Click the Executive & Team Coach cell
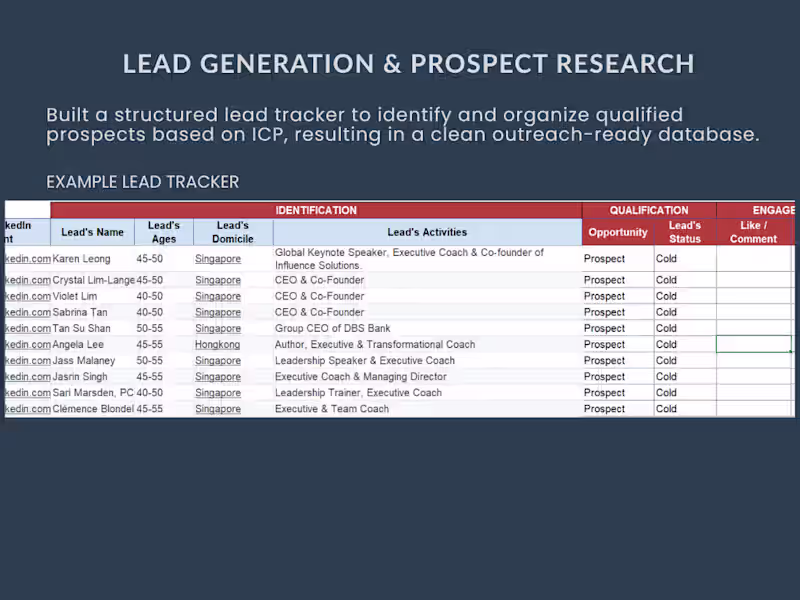The height and width of the screenshot is (600, 800). pyautogui.click(x=427, y=409)
